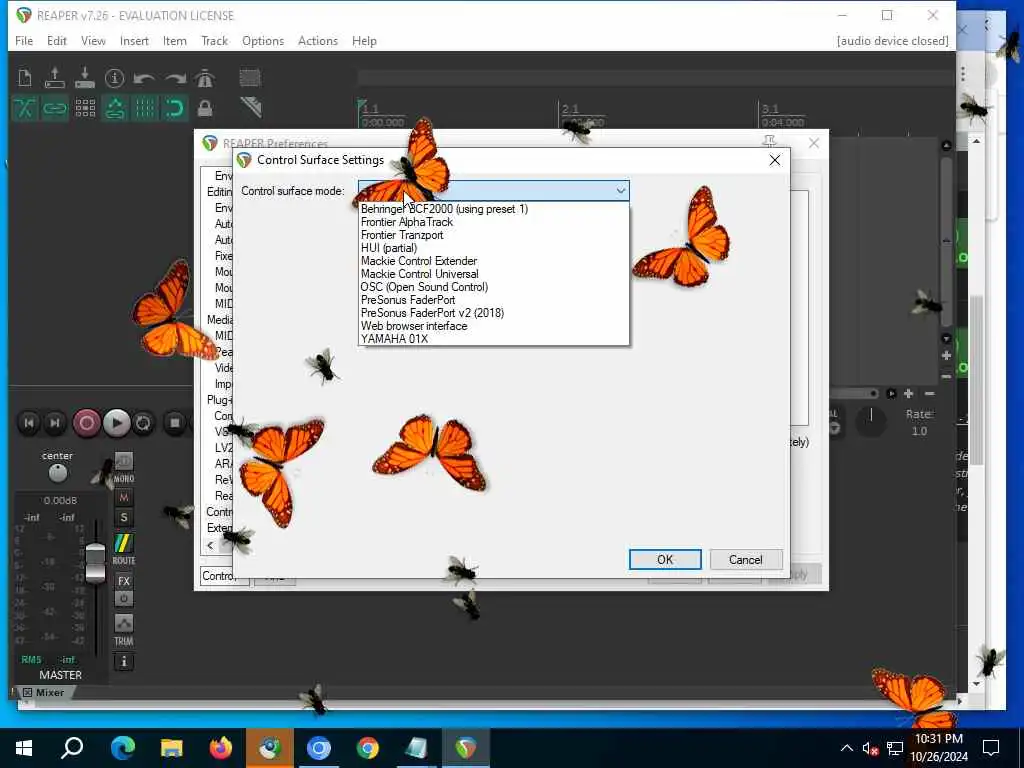
Task: Click the master volume fader handle
Action: [95, 563]
